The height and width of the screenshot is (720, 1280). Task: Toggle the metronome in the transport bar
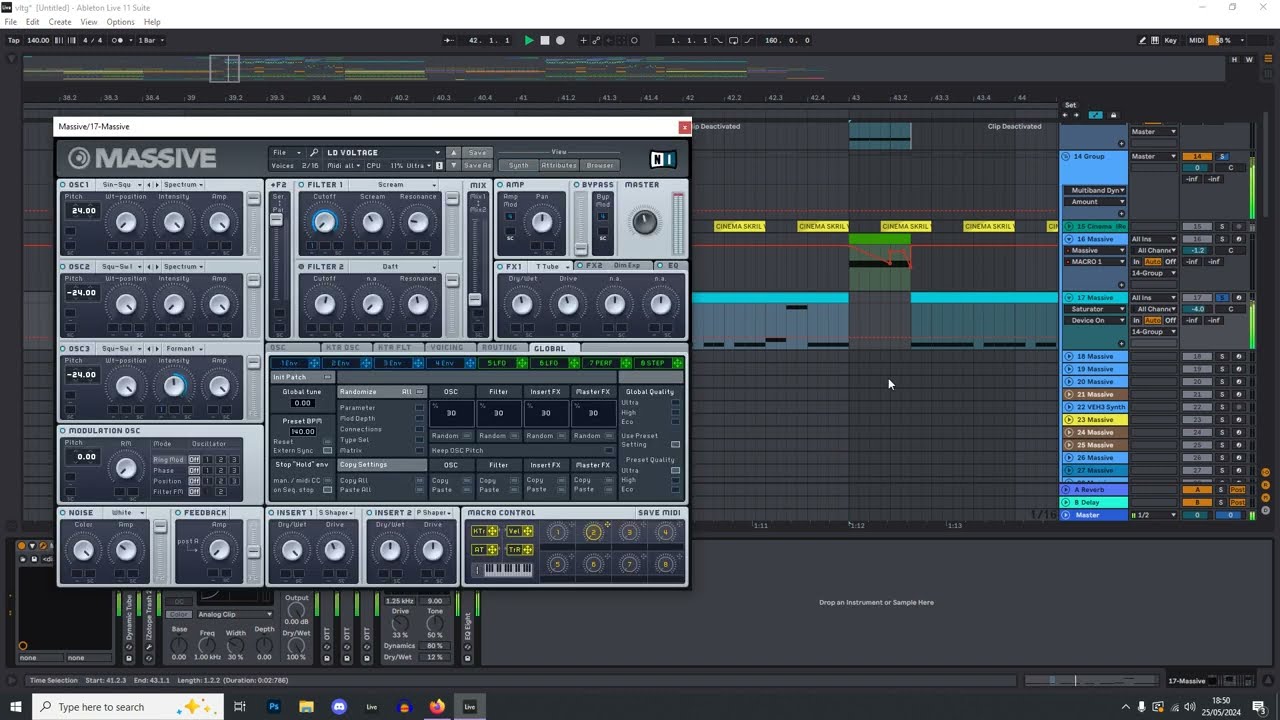pos(119,40)
